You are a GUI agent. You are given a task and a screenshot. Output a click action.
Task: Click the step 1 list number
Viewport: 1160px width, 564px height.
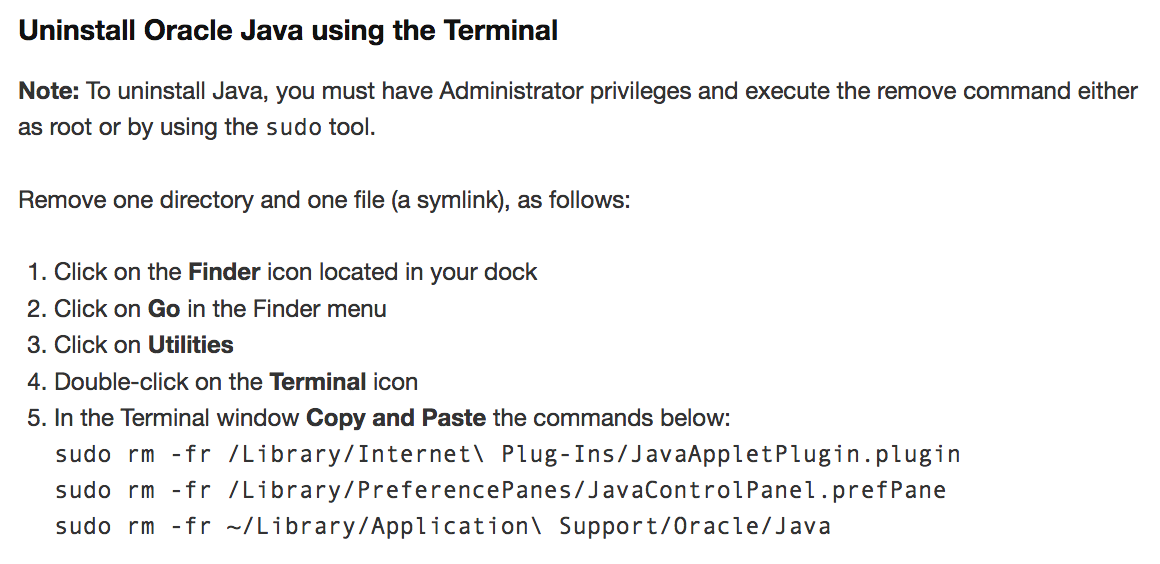pos(37,272)
